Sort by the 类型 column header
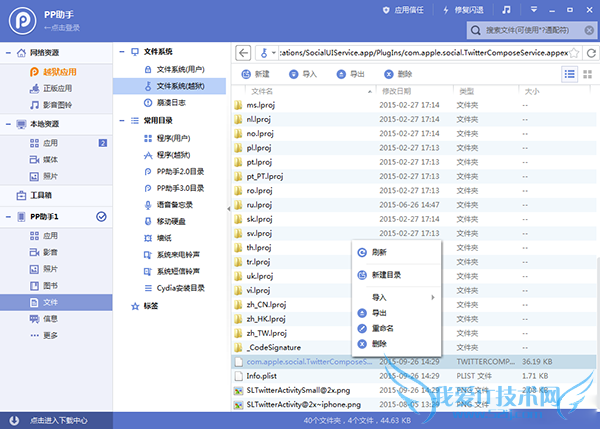Image resolution: width=600 pixels, height=429 pixels. click(466, 91)
